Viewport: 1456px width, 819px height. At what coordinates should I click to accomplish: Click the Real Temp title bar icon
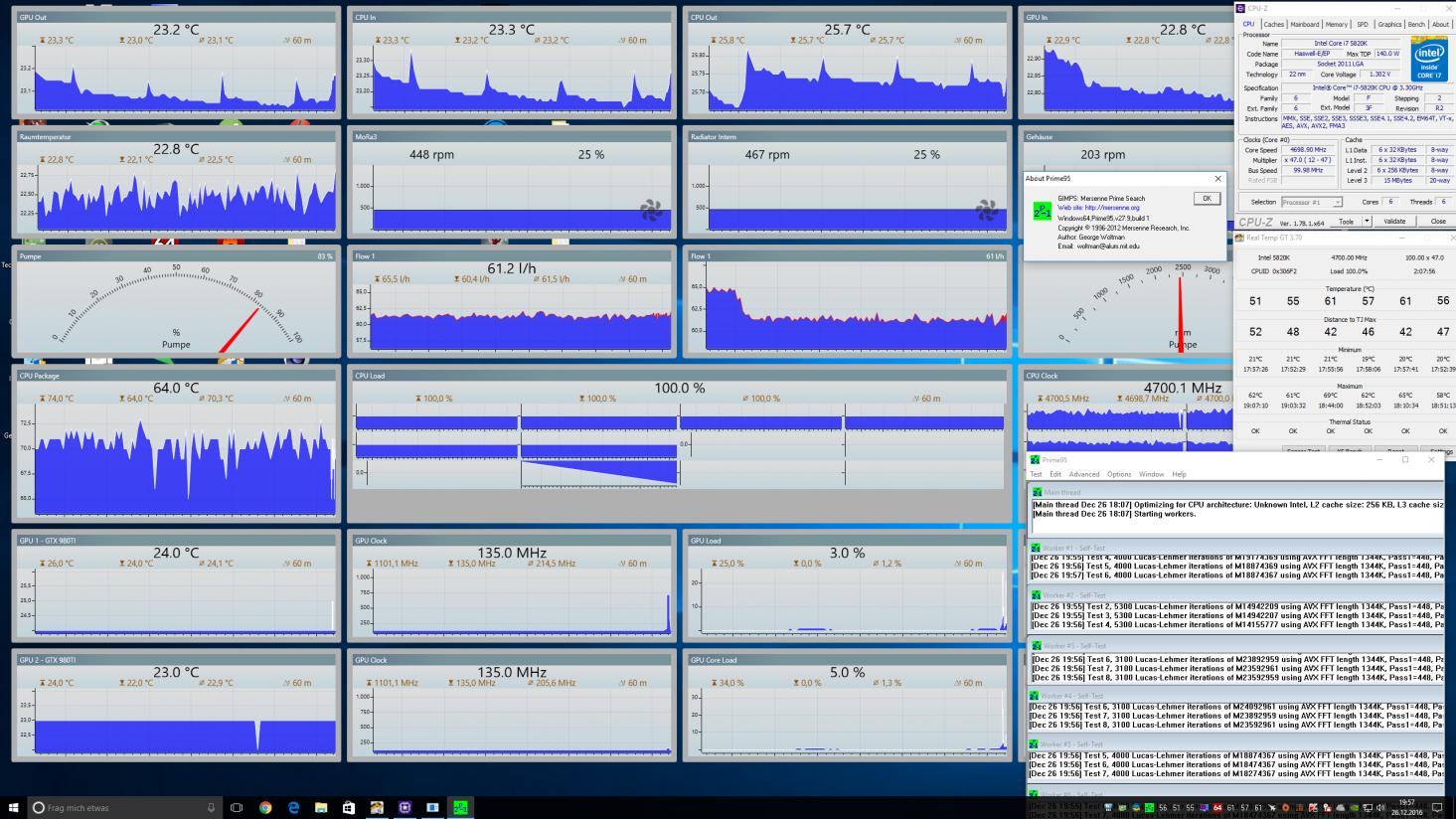1240,238
